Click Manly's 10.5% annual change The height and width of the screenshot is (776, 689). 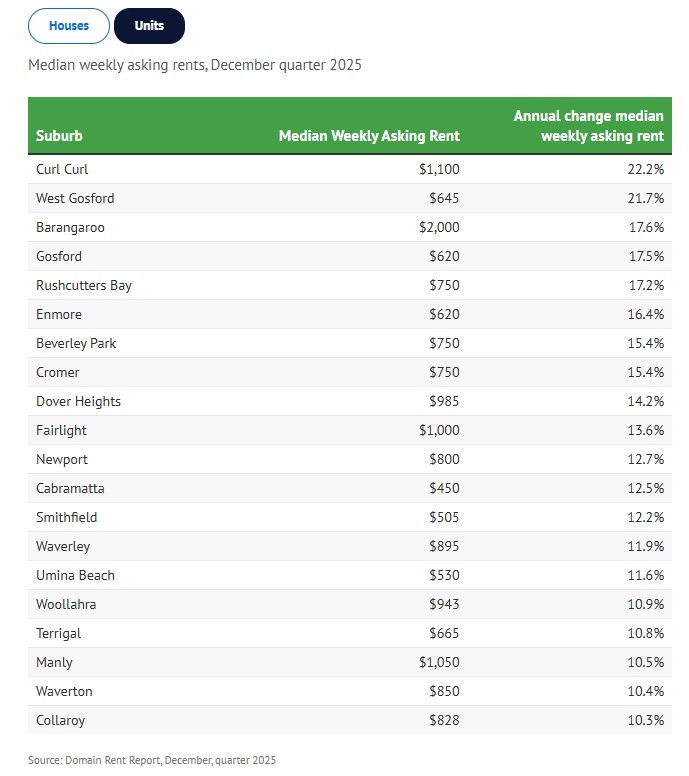coord(645,662)
